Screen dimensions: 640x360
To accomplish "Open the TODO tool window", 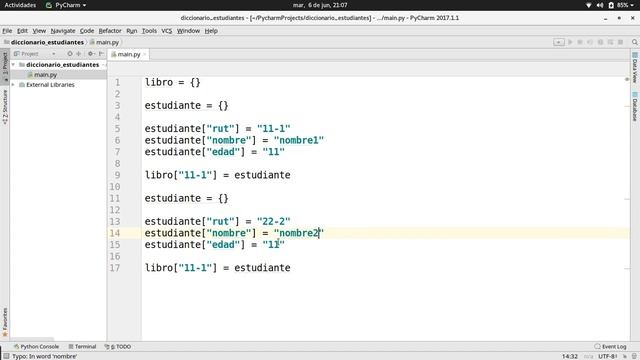I will point(118,347).
